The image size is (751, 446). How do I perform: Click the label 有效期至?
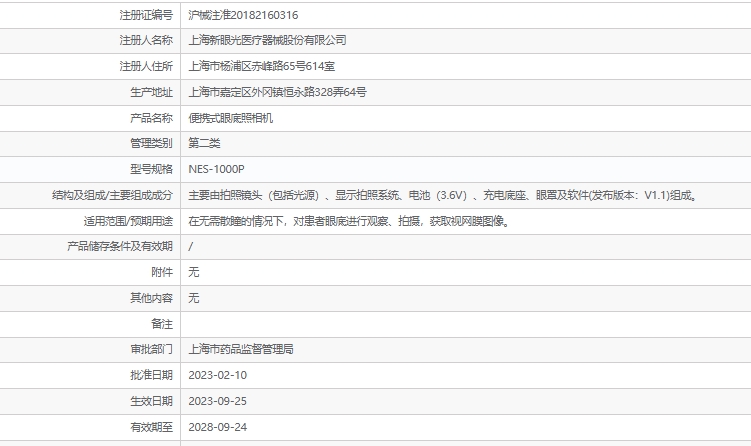pos(151,427)
